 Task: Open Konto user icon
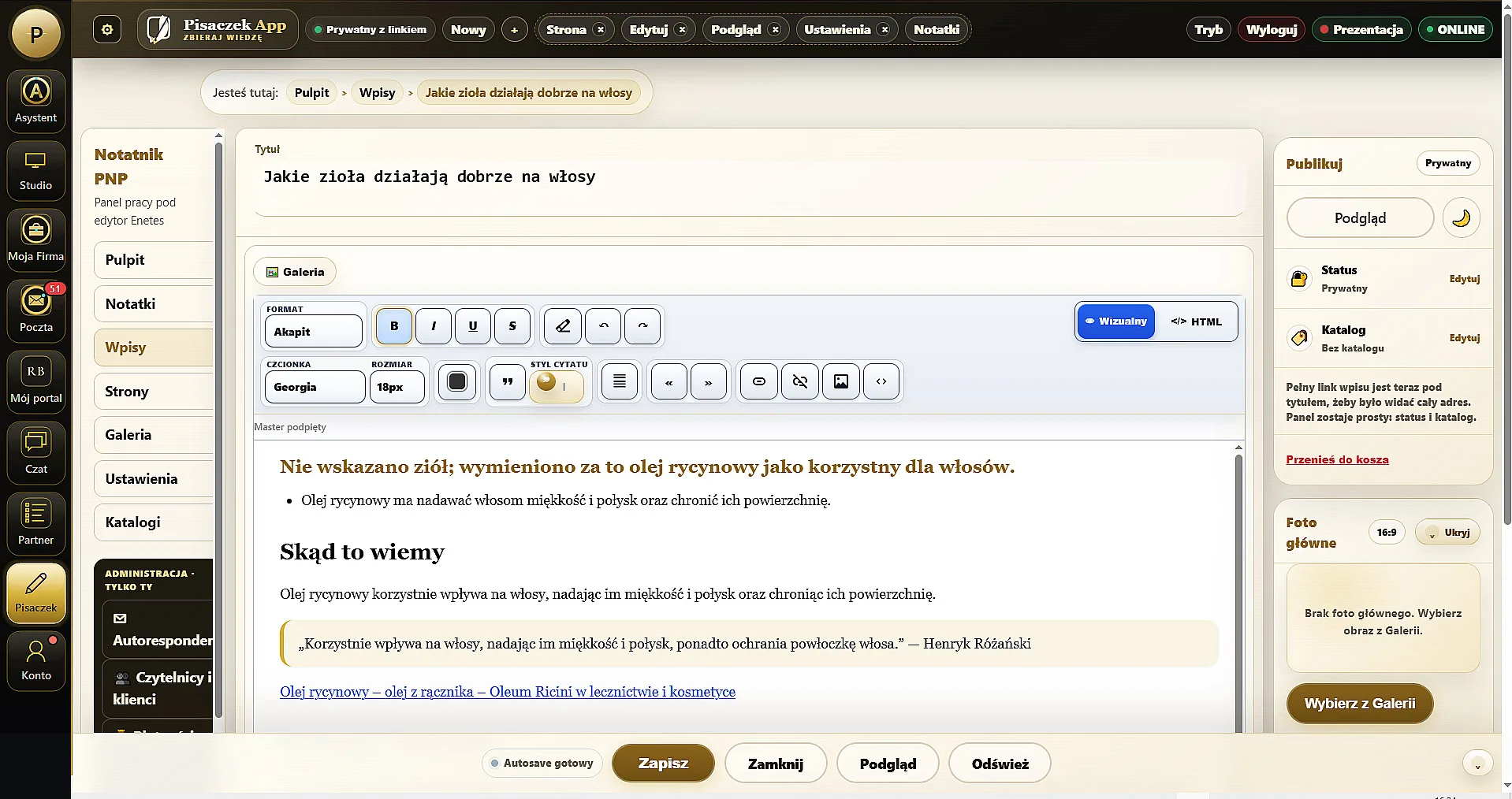tap(35, 660)
